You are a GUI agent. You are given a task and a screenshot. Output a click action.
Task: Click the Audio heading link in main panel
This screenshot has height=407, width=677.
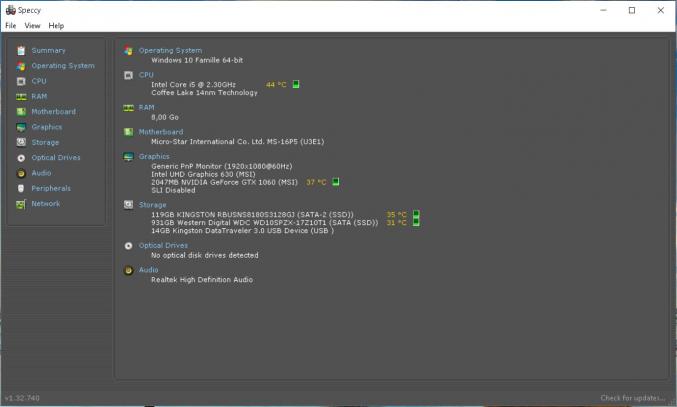coord(149,270)
